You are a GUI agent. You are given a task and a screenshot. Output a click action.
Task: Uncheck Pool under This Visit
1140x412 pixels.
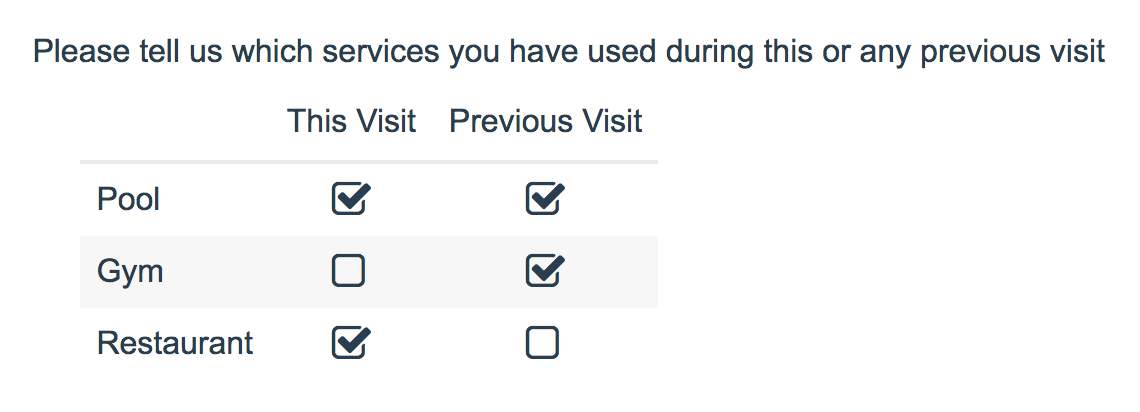(x=350, y=199)
